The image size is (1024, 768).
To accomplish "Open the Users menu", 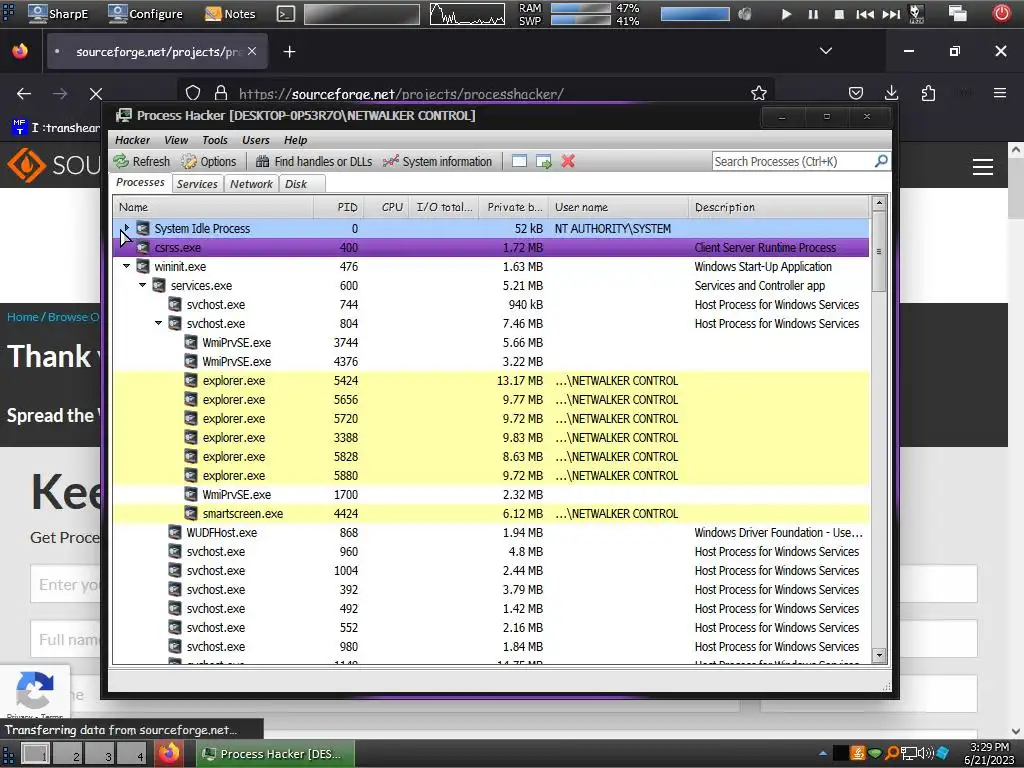I will (x=255, y=140).
